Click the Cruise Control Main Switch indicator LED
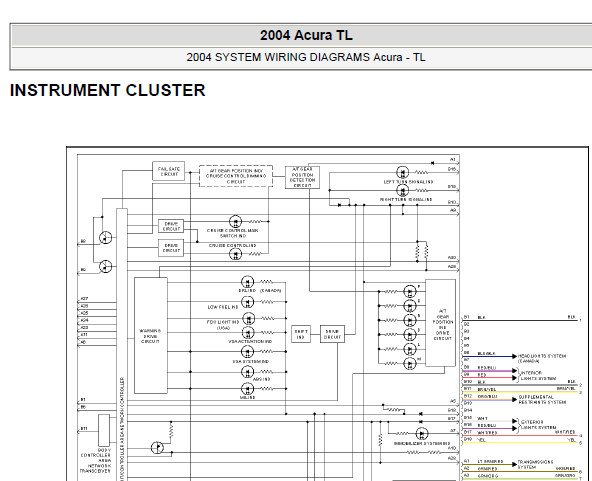 point(235,221)
